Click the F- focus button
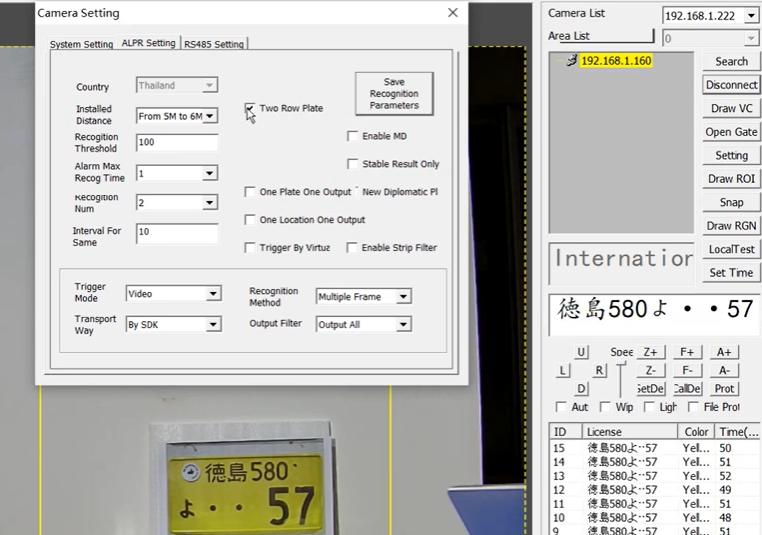Viewport: 762px width, 535px height. coord(687,370)
